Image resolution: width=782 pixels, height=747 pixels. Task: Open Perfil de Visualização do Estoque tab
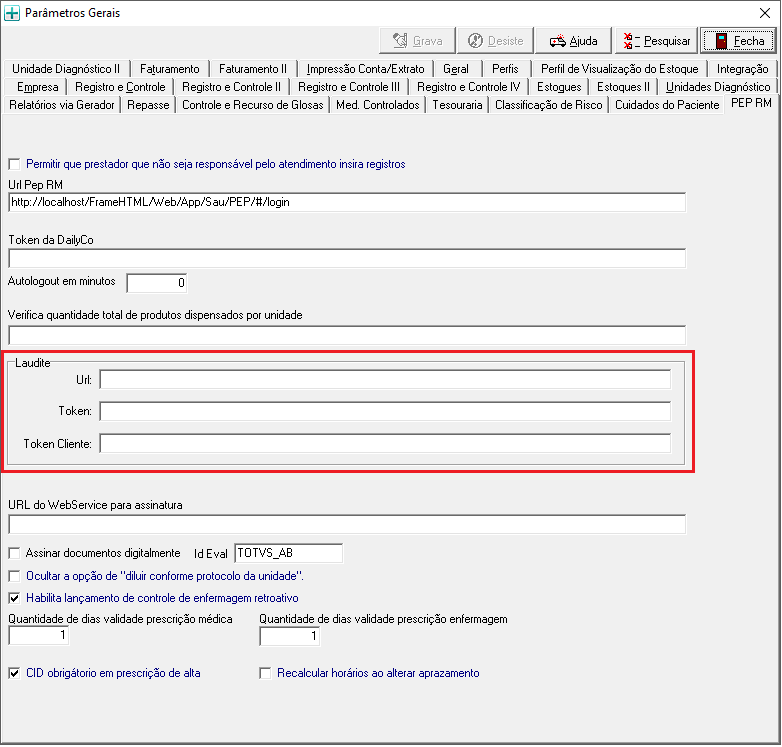coord(619,69)
